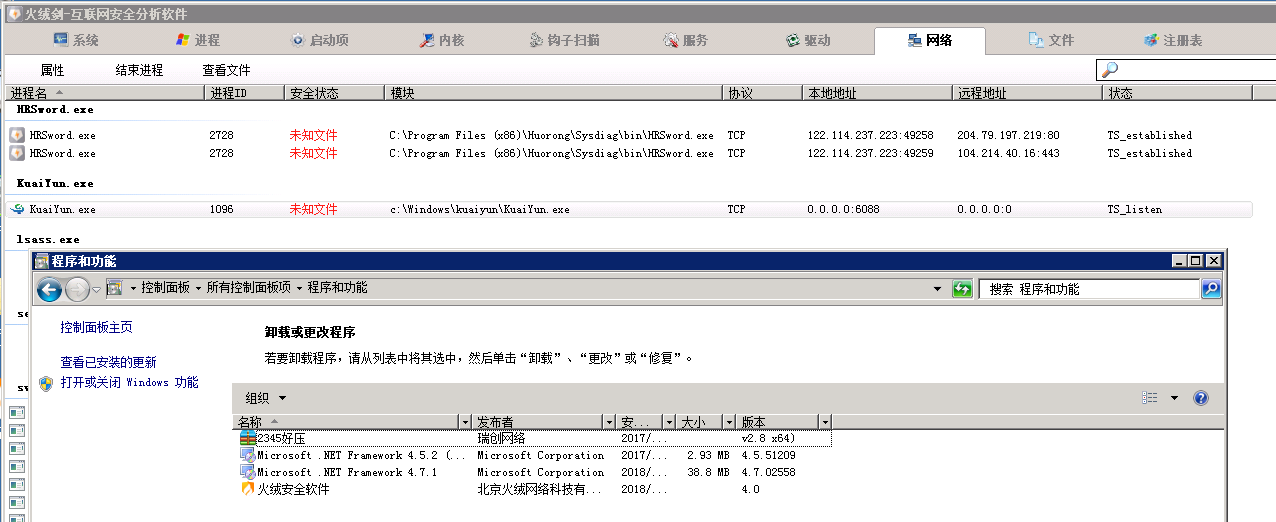The image size is (1276, 522).
Task: Select the 火绒安全软件 program icon
Action: (x=248, y=489)
